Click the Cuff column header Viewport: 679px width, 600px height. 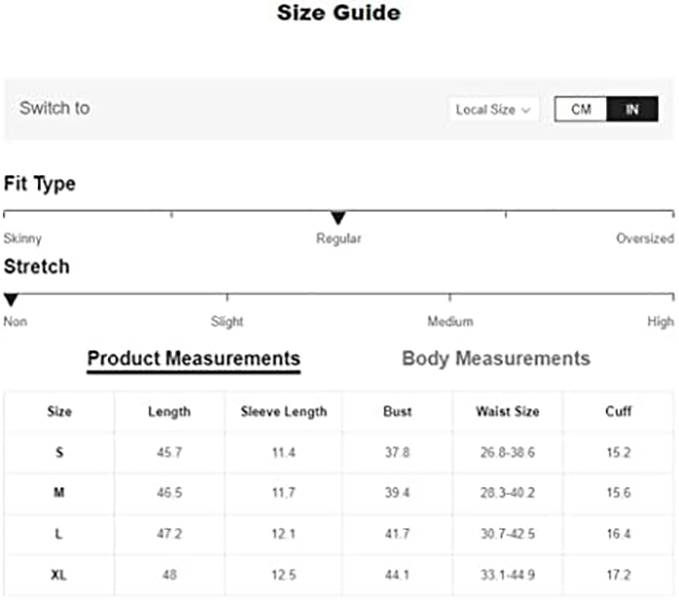618,411
